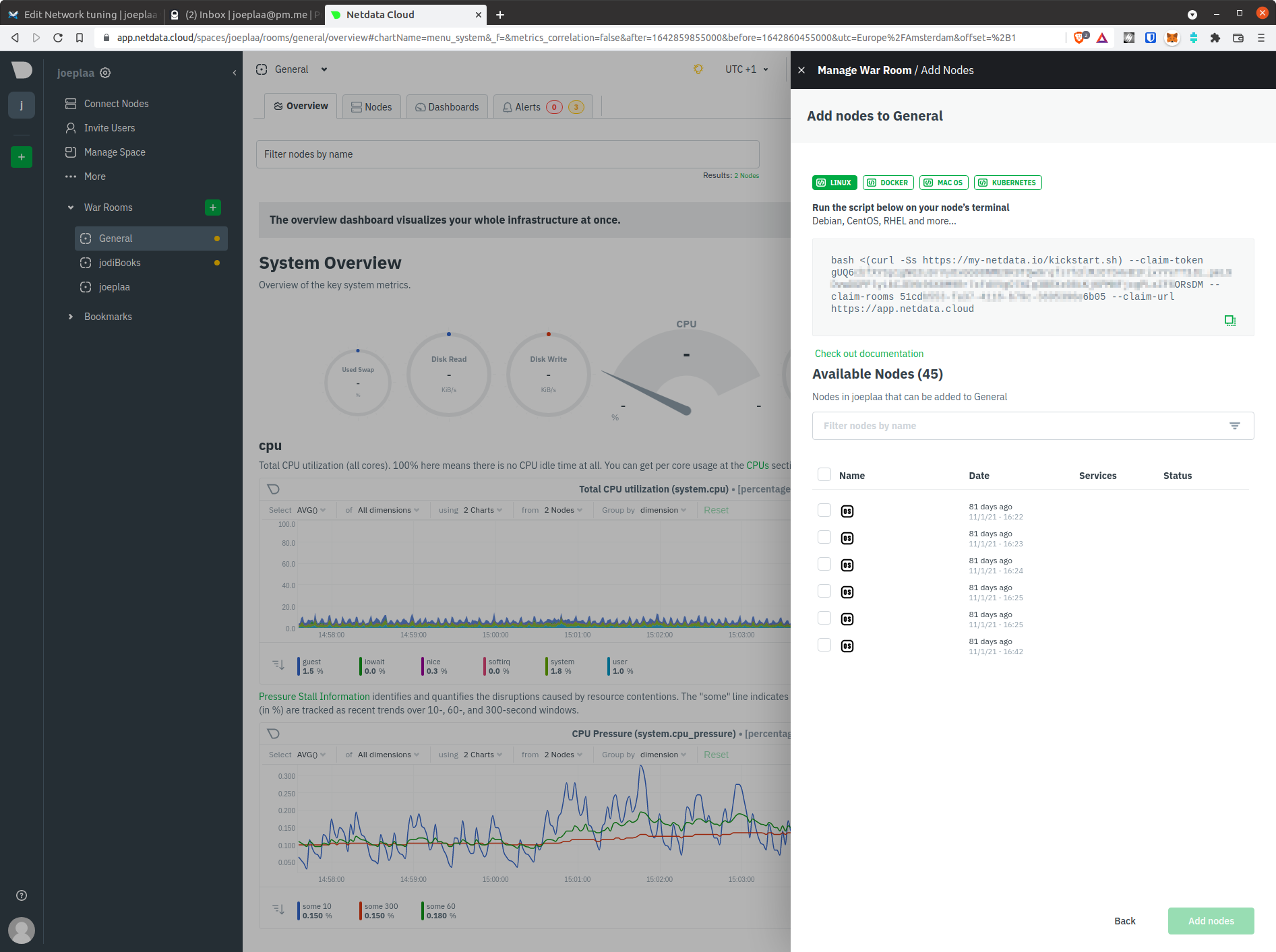Open the browser hamburger menu
This screenshot has height=952, width=1276.
(1261, 38)
